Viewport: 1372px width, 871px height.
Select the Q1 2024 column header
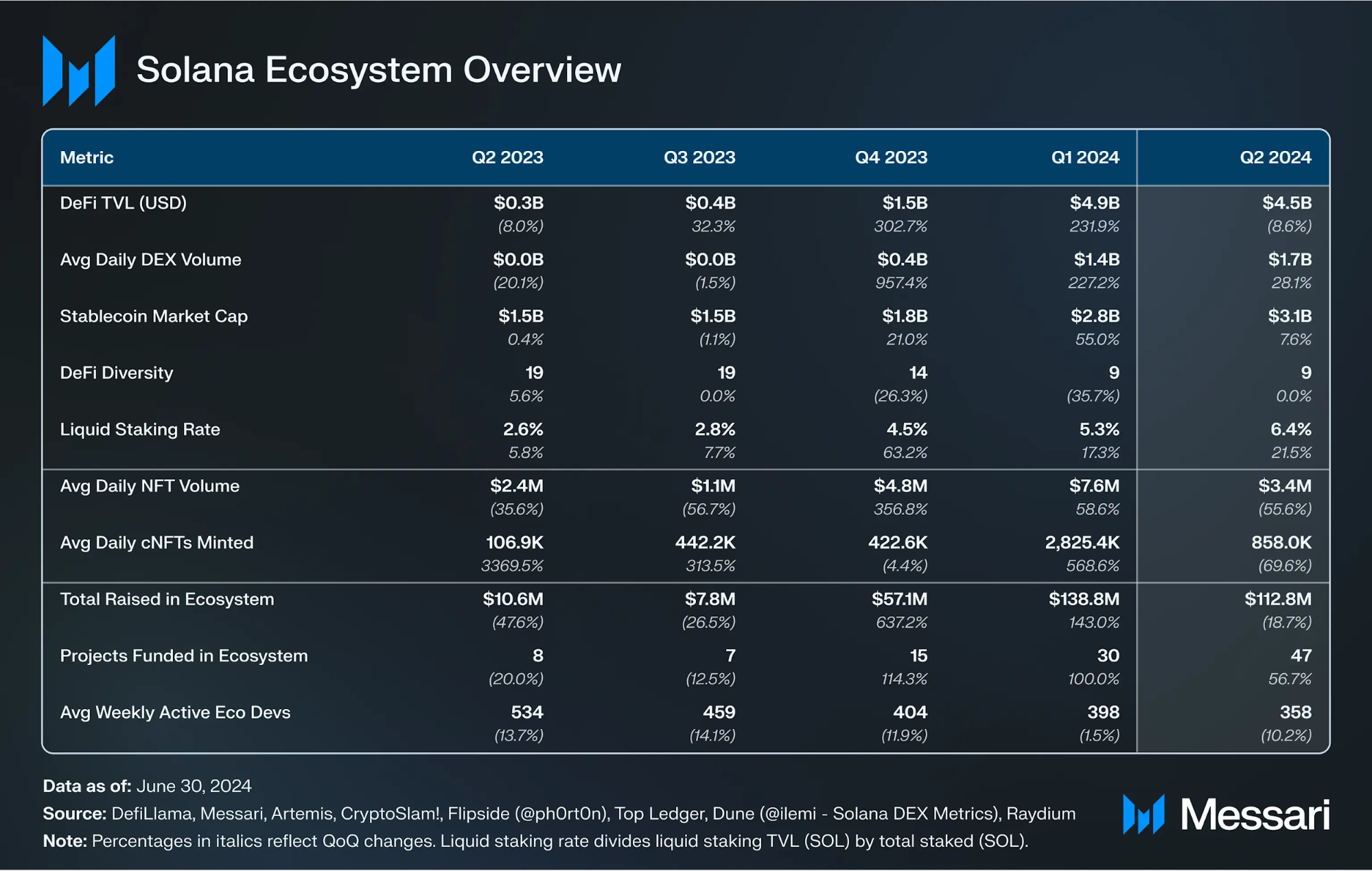coord(1084,158)
